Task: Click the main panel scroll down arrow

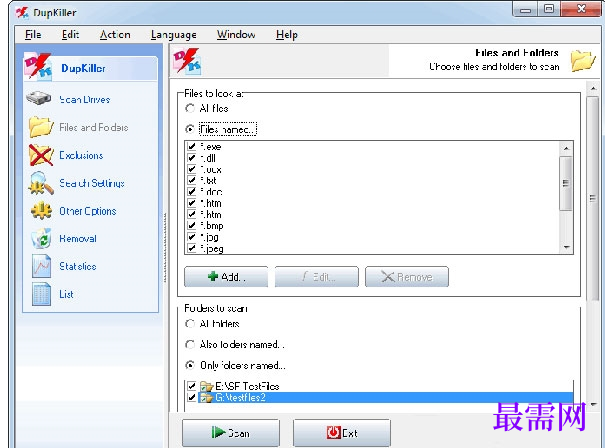Action: click(593, 404)
